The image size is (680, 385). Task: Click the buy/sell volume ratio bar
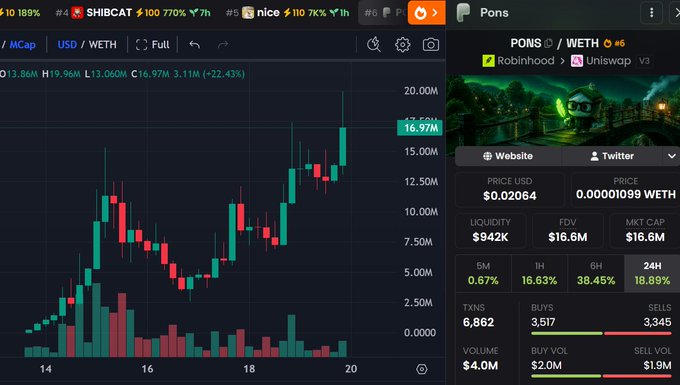point(601,376)
